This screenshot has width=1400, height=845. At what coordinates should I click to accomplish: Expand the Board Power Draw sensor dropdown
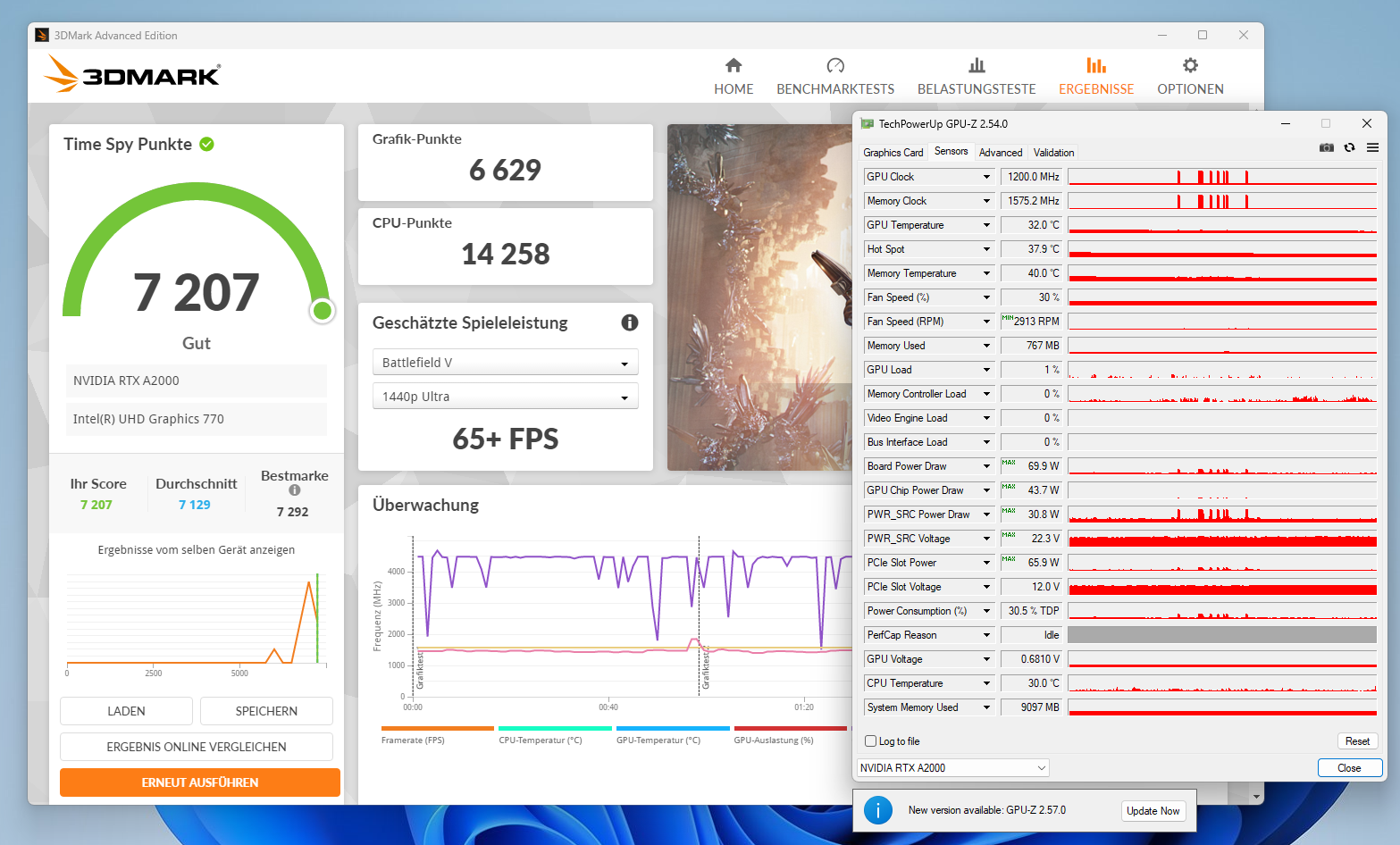[x=986, y=466]
